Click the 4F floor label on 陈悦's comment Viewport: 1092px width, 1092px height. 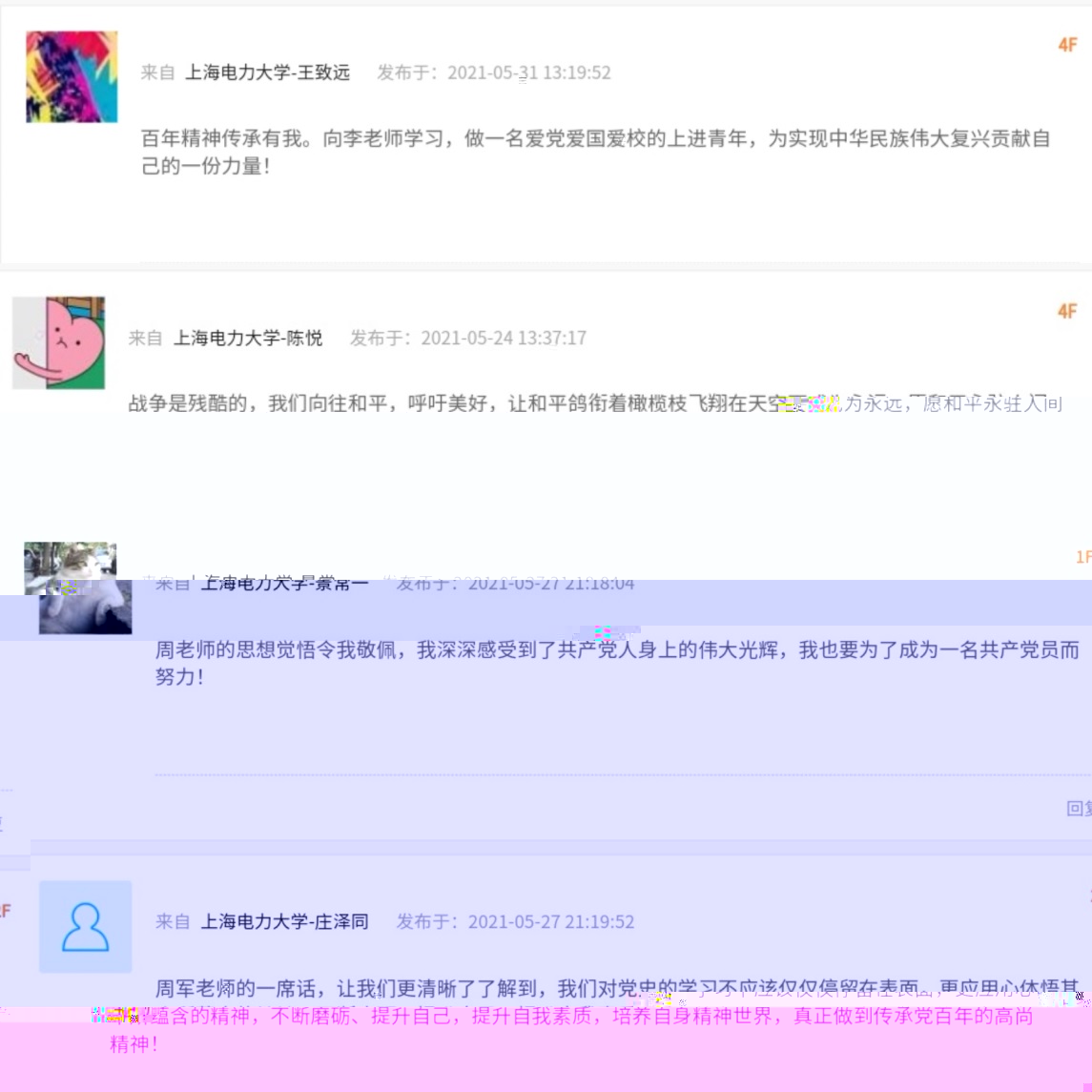coord(1067,311)
